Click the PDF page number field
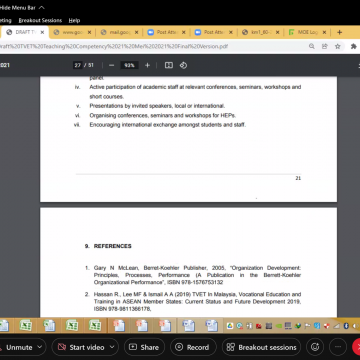 coord(78,65)
